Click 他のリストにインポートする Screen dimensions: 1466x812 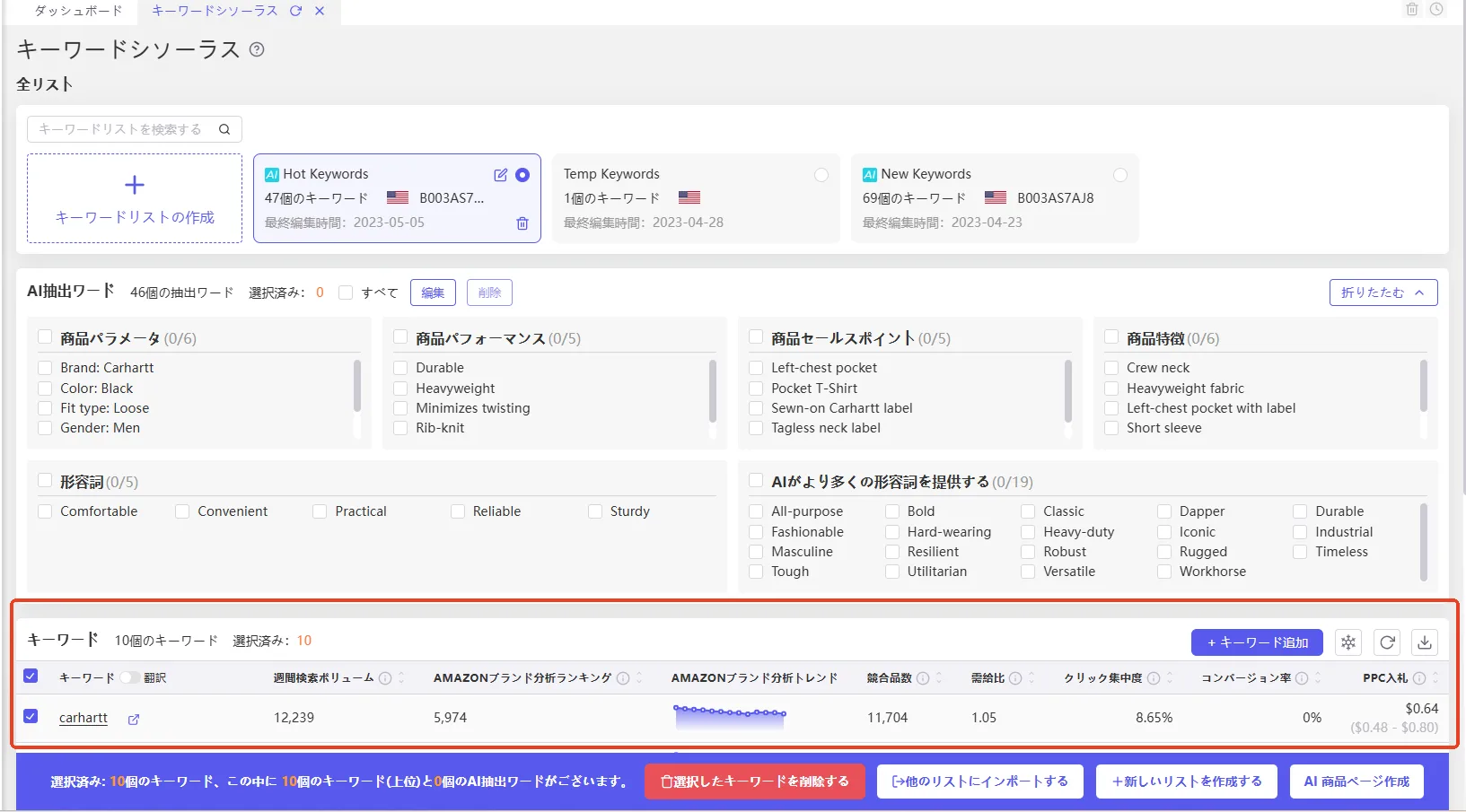coord(980,781)
